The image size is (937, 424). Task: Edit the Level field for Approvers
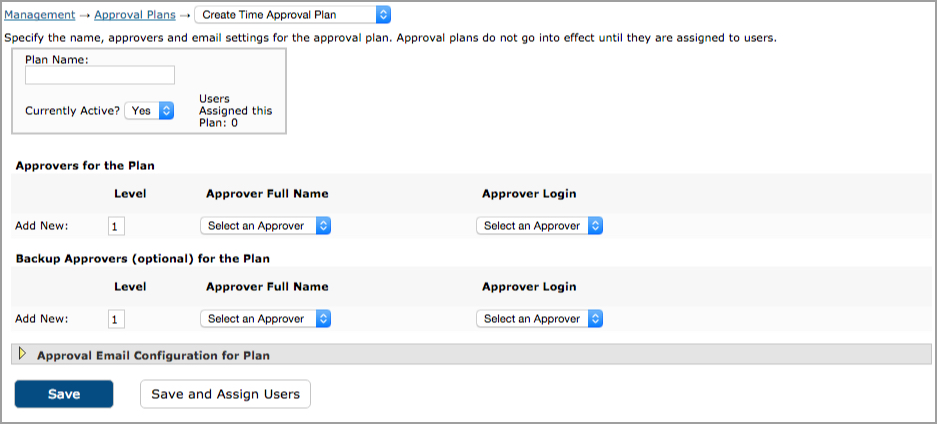click(x=117, y=226)
